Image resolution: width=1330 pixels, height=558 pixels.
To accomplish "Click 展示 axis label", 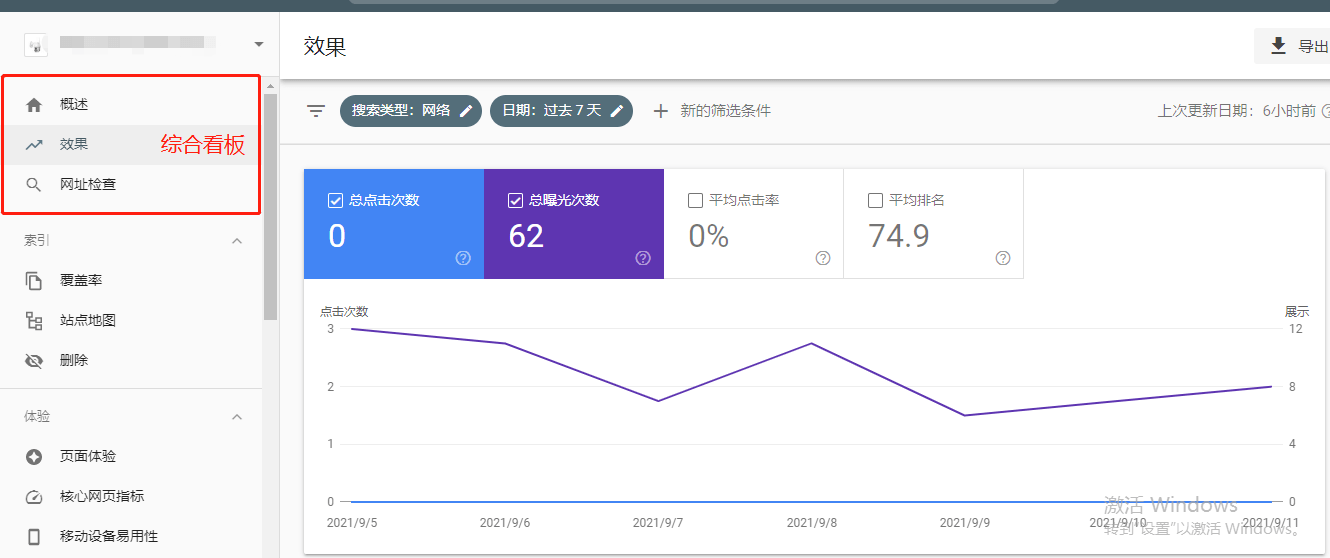I will pyautogui.click(x=1297, y=312).
